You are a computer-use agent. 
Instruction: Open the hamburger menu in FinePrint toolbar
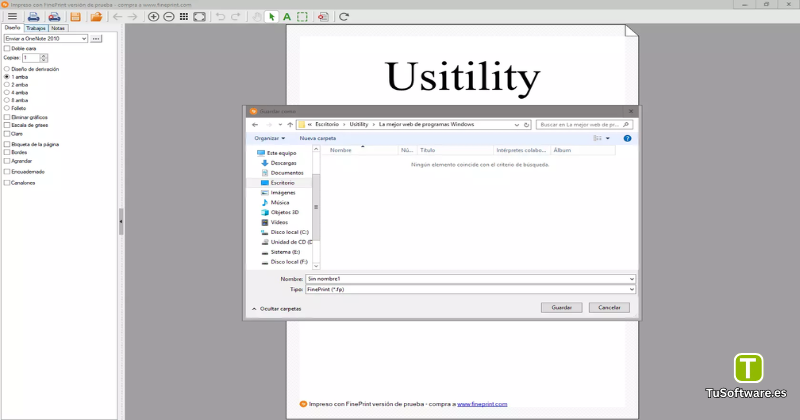pos(12,17)
